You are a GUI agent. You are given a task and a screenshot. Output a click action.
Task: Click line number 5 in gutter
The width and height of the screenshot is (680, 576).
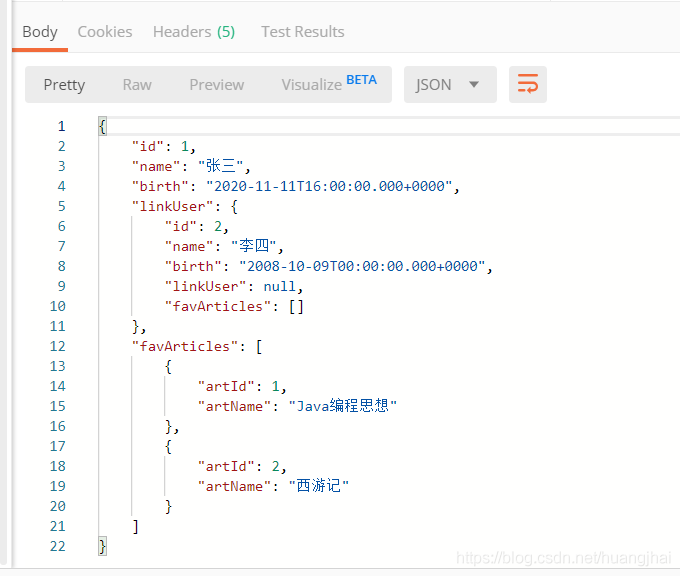pyautogui.click(x=62, y=206)
